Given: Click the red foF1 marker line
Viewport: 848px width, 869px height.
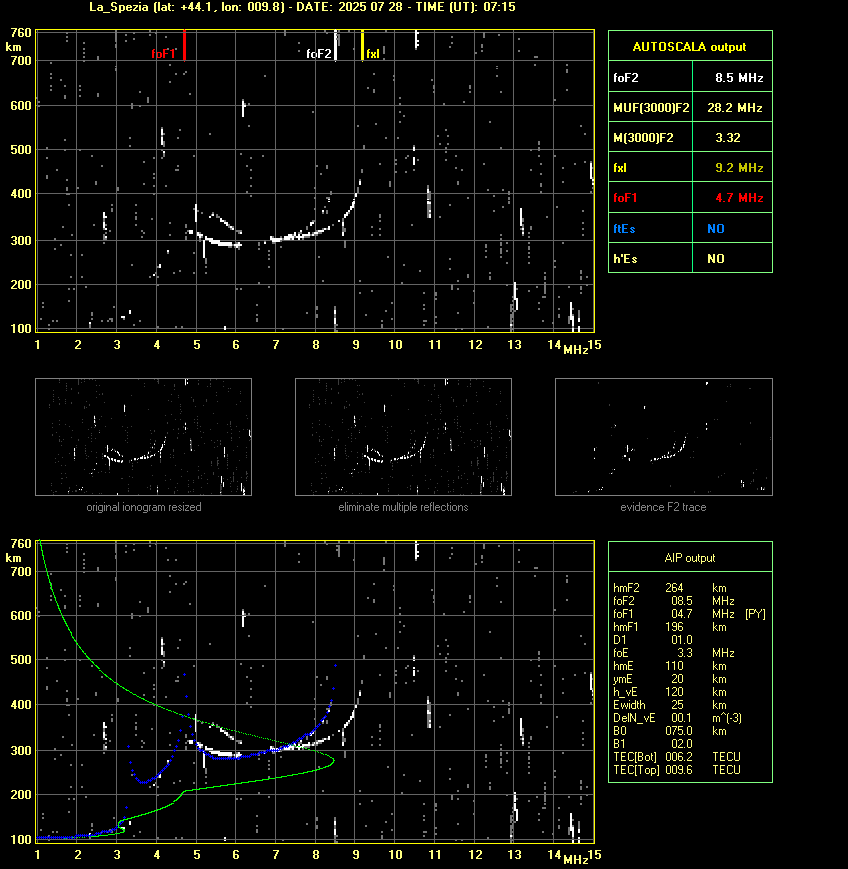Looking at the screenshot, I should click(x=184, y=45).
